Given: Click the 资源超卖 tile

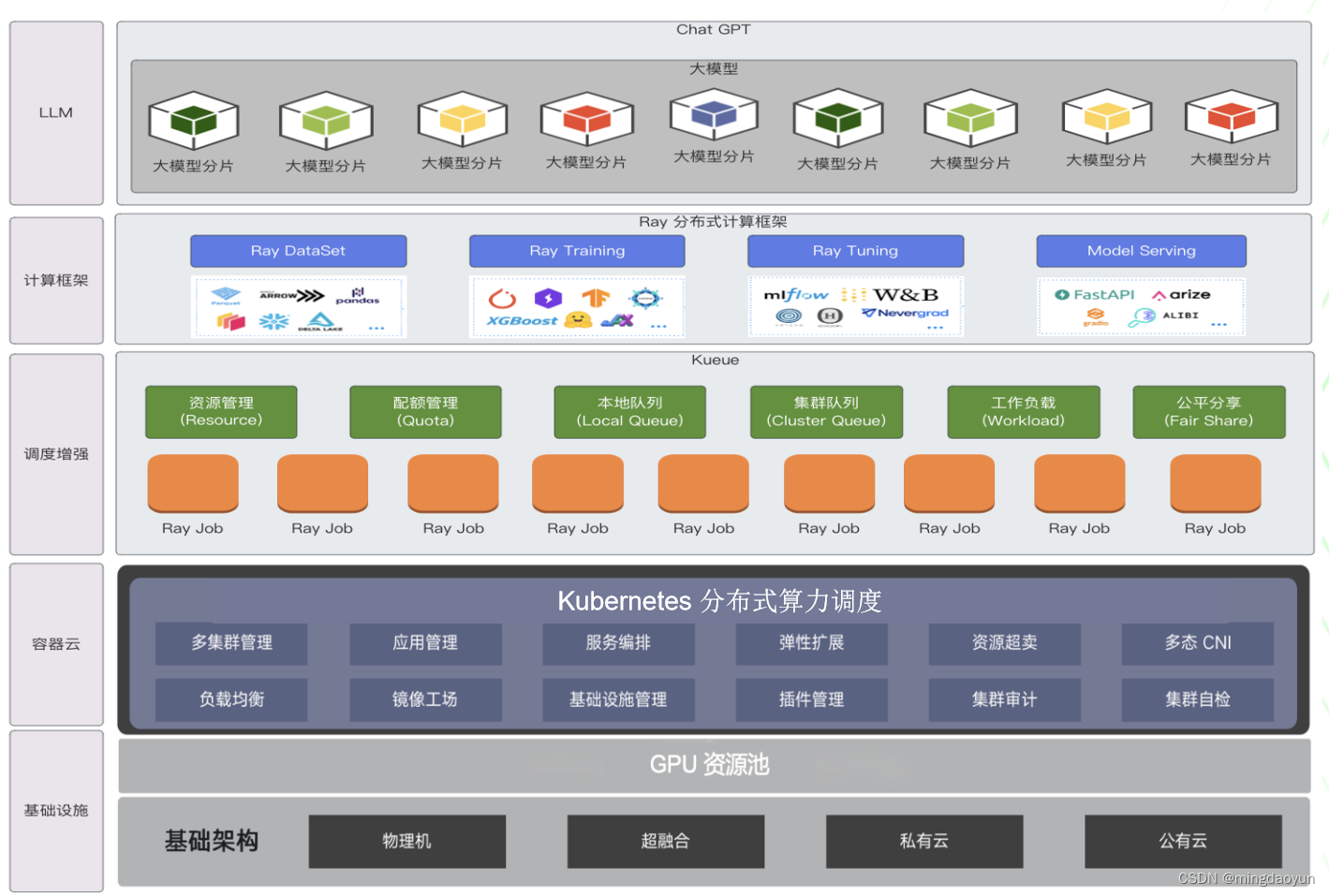Looking at the screenshot, I should pos(1004,643).
